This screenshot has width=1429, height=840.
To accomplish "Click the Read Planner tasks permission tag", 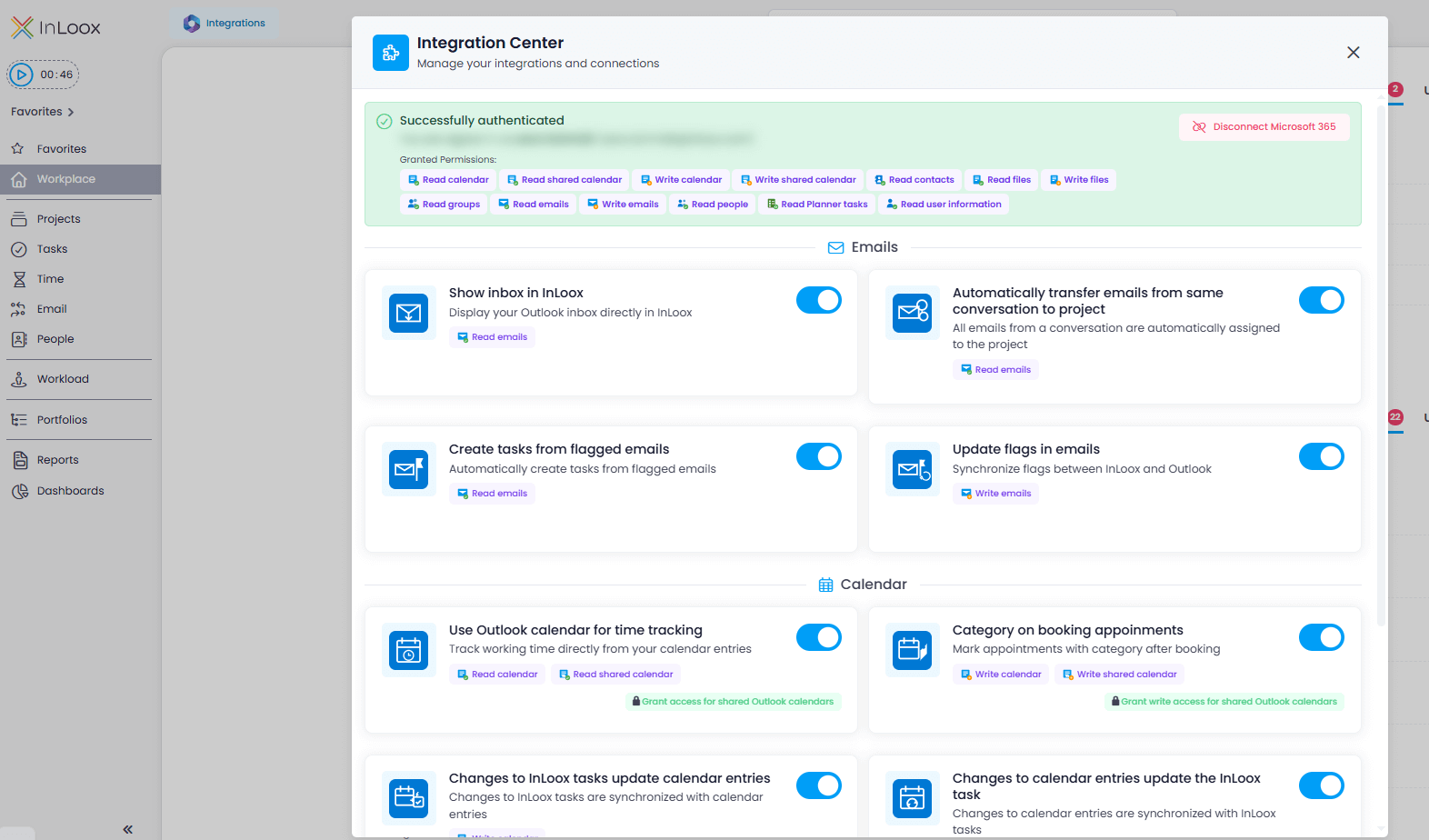I will click(817, 205).
